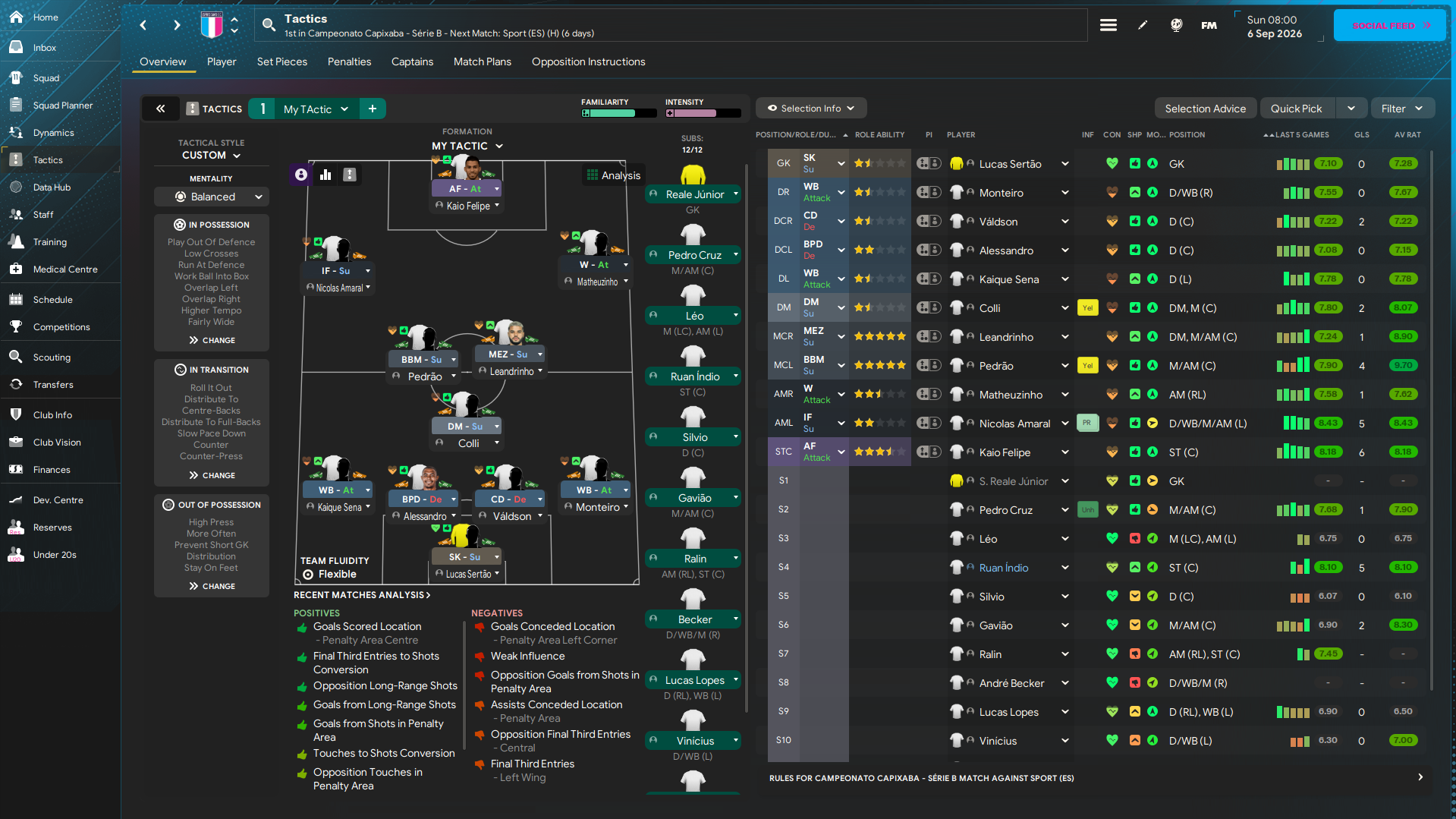Toggle player instructions for Leandrinho
1456x819 pixels.
click(x=929, y=336)
